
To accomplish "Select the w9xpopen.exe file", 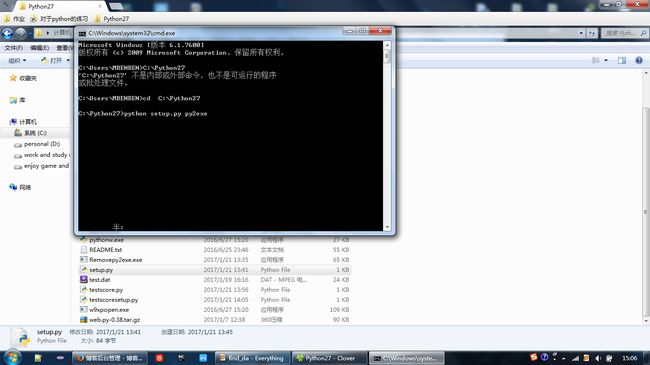I will pyautogui.click(x=104, y=309).
